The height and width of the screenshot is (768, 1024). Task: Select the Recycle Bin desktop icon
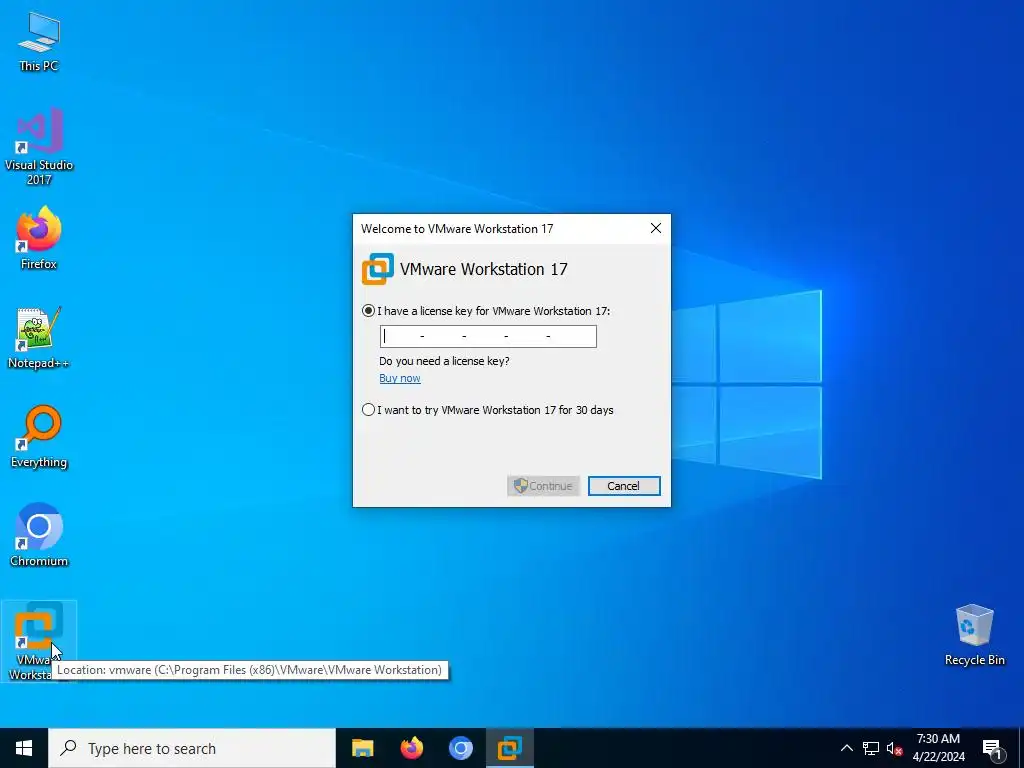[974, 635]
